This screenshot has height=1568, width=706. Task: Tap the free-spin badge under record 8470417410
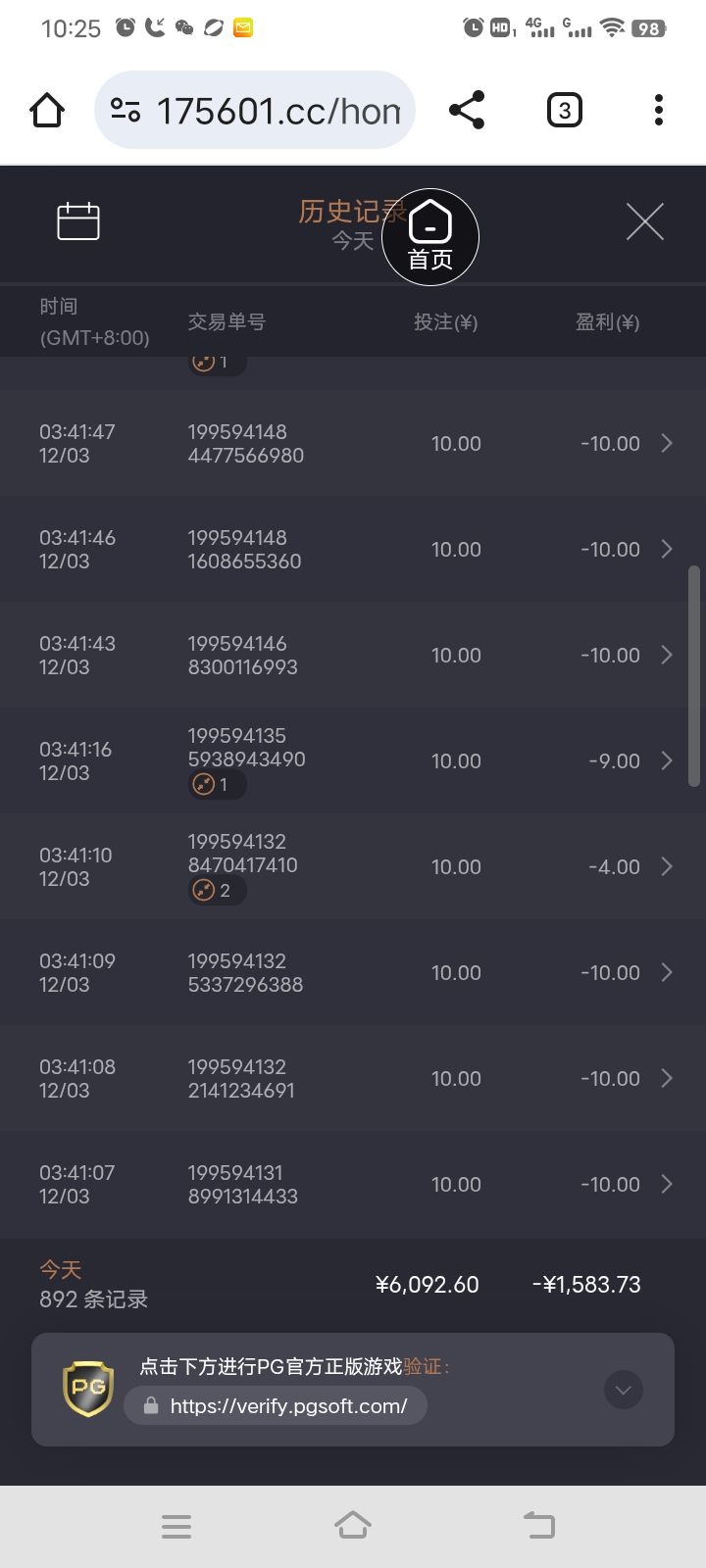pyautogui.click(x=216, y=891)
